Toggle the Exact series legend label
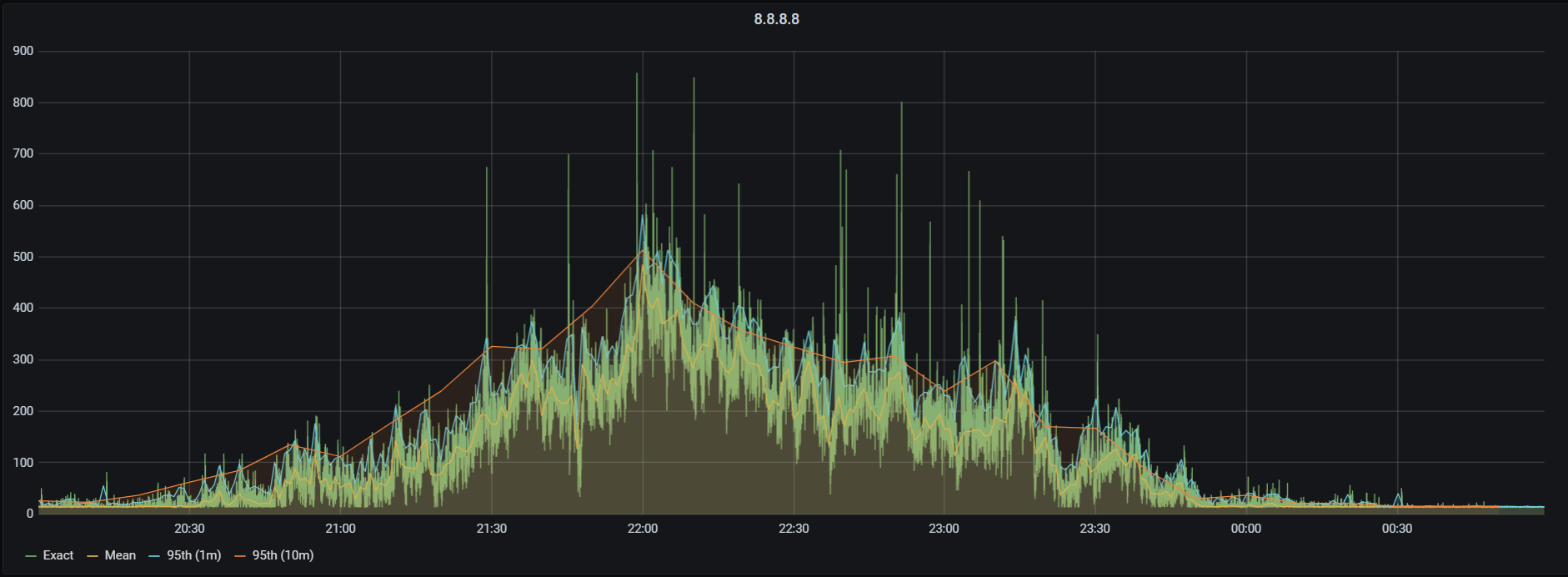Viewport: 1568px width, 577px height. point(58,555)
